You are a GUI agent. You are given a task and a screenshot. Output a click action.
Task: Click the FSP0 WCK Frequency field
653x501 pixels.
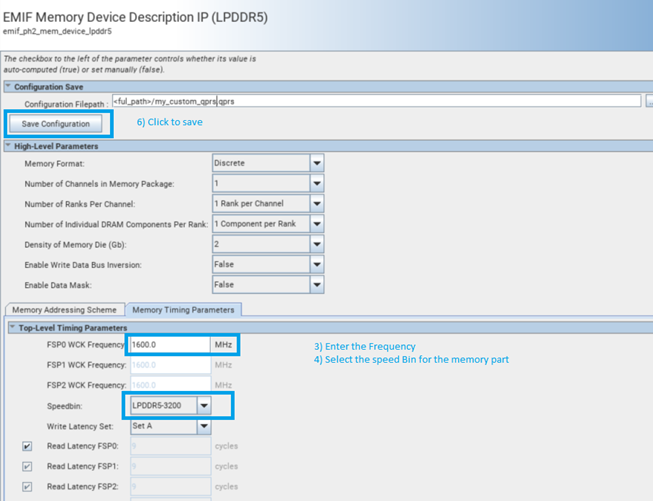coord(171,345)
